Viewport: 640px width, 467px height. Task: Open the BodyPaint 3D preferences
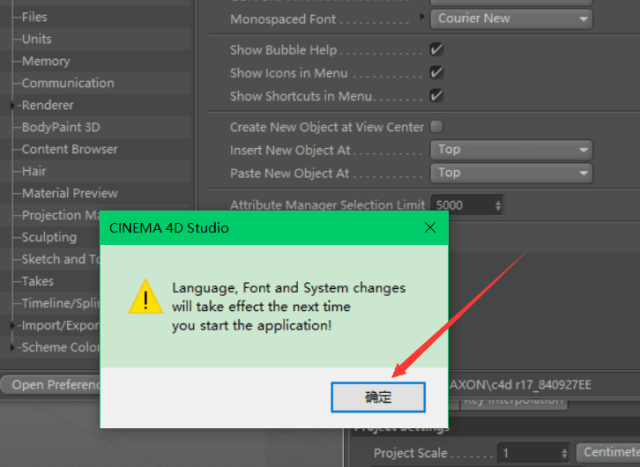[x=60, y=127]
